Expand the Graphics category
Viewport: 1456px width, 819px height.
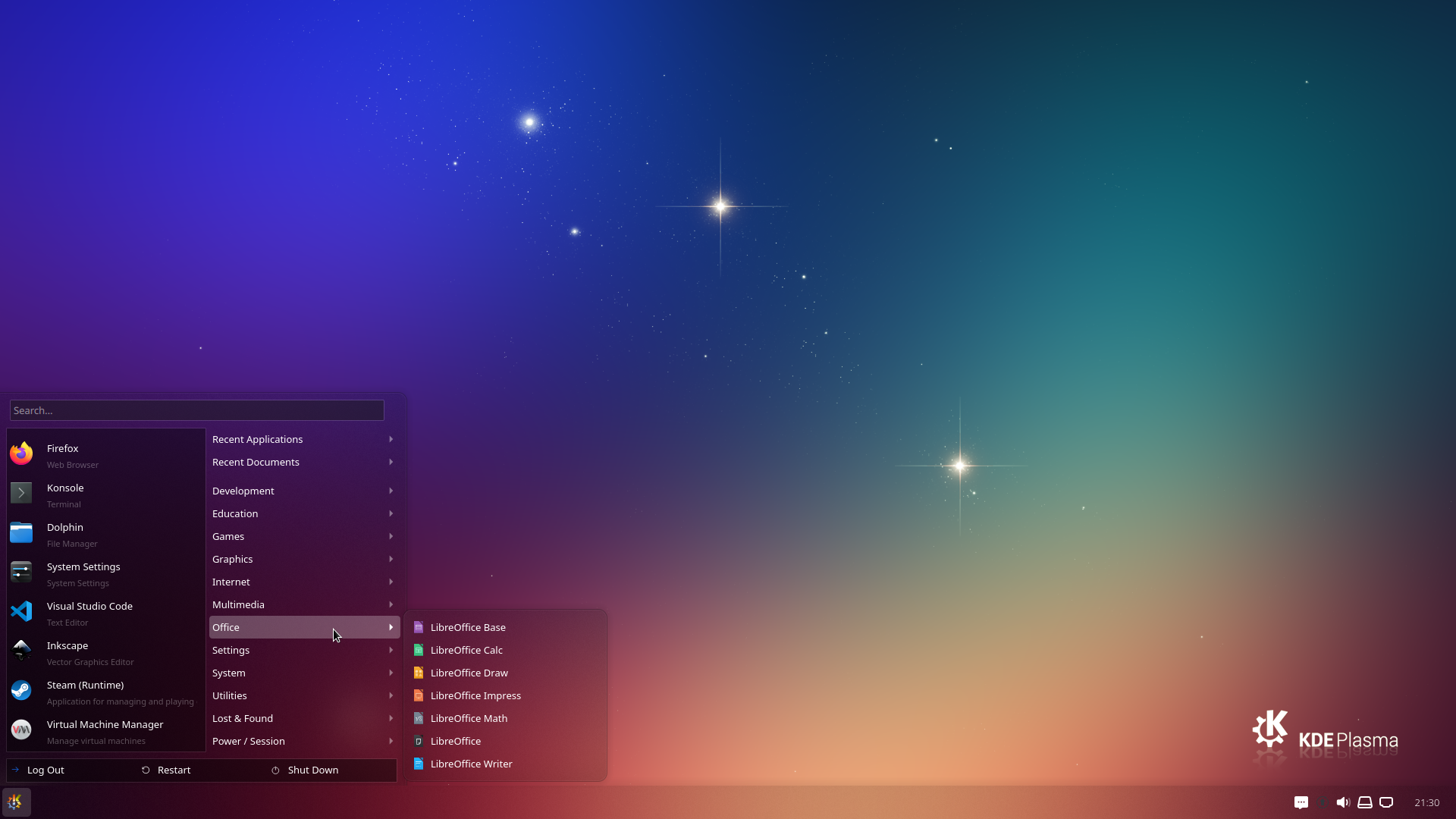coord(304,559)
